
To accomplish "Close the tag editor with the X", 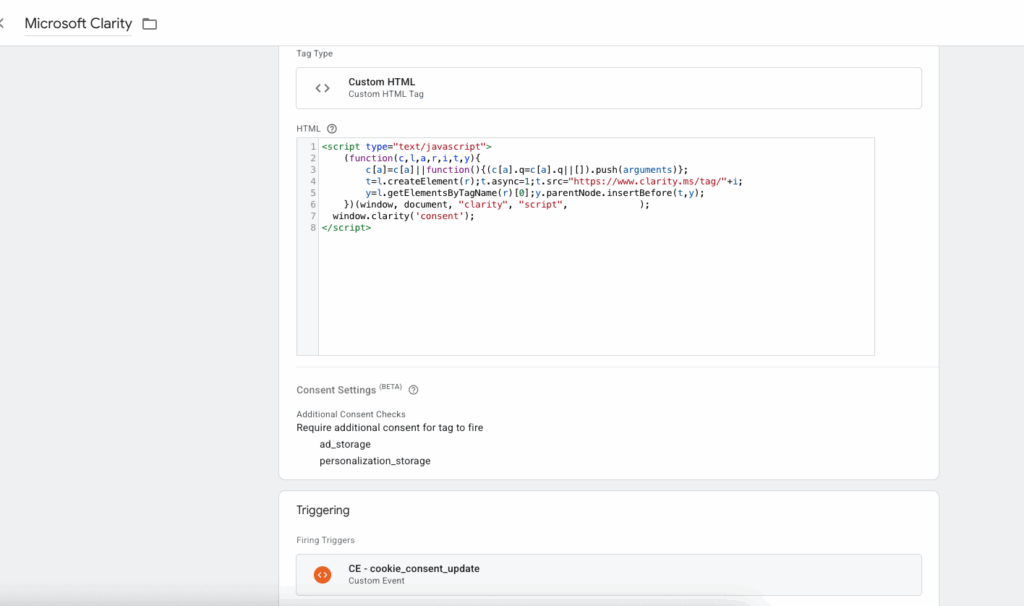I will pyautogui.click(x=3, y=24).
